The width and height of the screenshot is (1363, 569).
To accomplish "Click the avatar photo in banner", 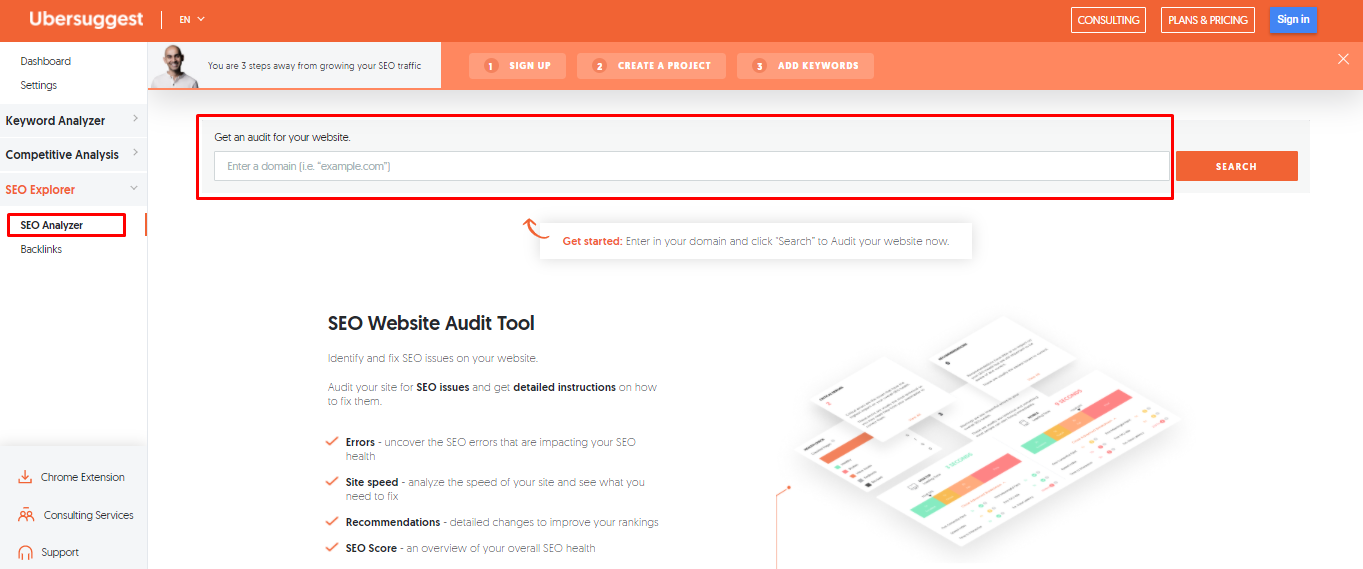I will click(x=174, y=66).
